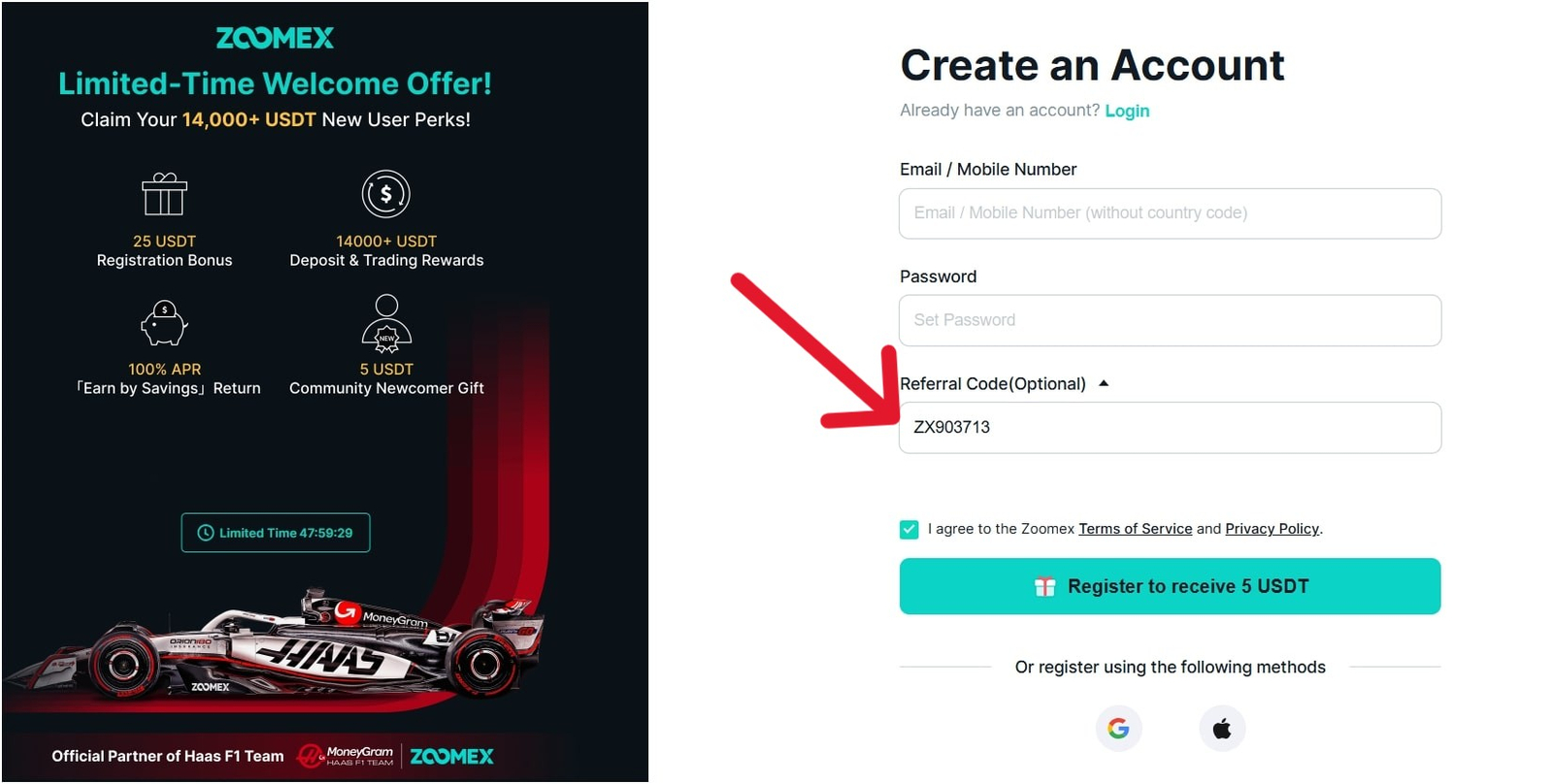Sign up with the Google icon
The width and height of the screenshot is (1553, 784).
click(1118, 728)
